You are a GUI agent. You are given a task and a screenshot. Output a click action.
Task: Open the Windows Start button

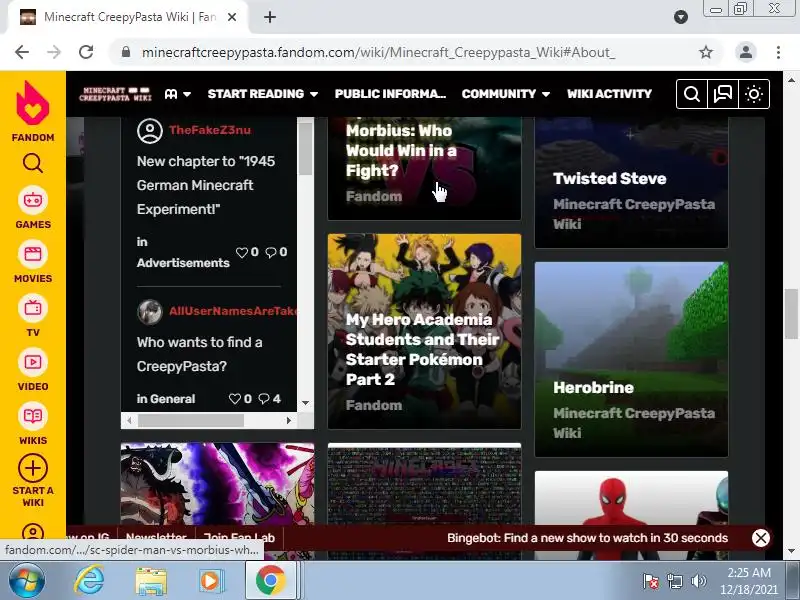[x=26, y=581]
